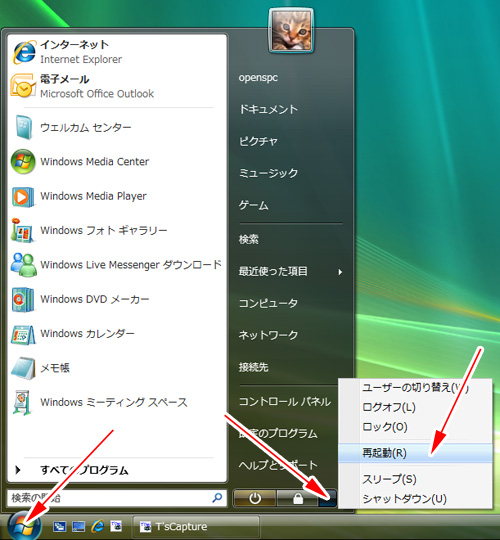
Task: Open ネットワーク
Action: click(x=268, y=335)
